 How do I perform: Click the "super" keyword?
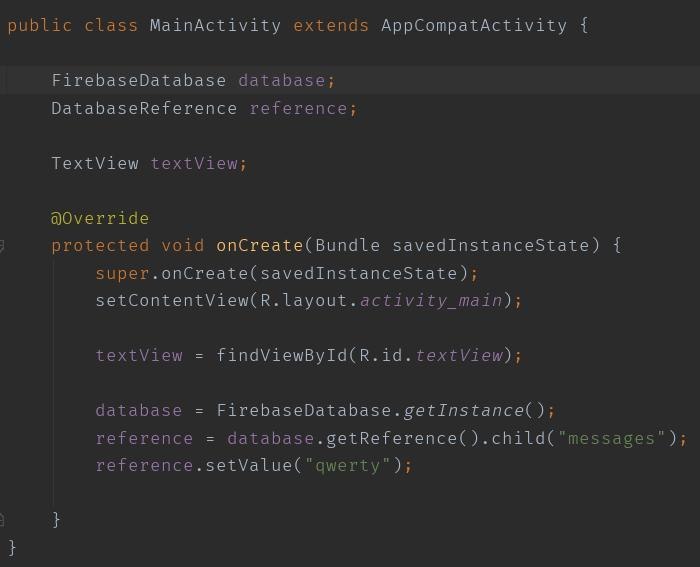point(122,273)
